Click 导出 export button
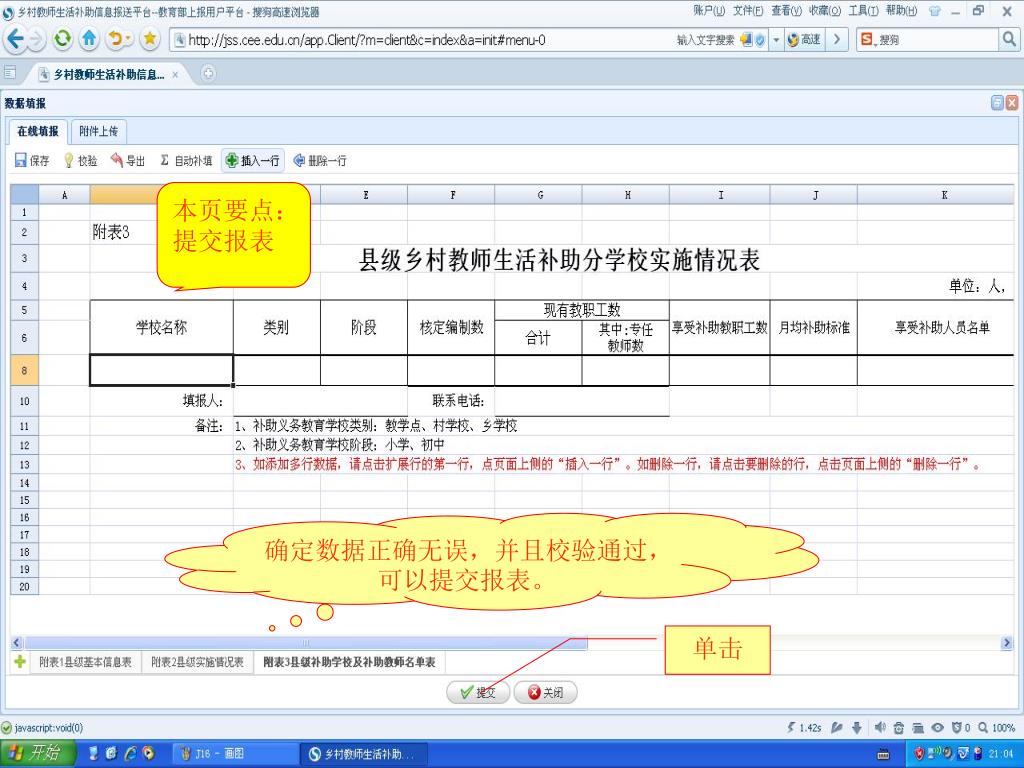Screen dimensions: 1024x768 127,160
